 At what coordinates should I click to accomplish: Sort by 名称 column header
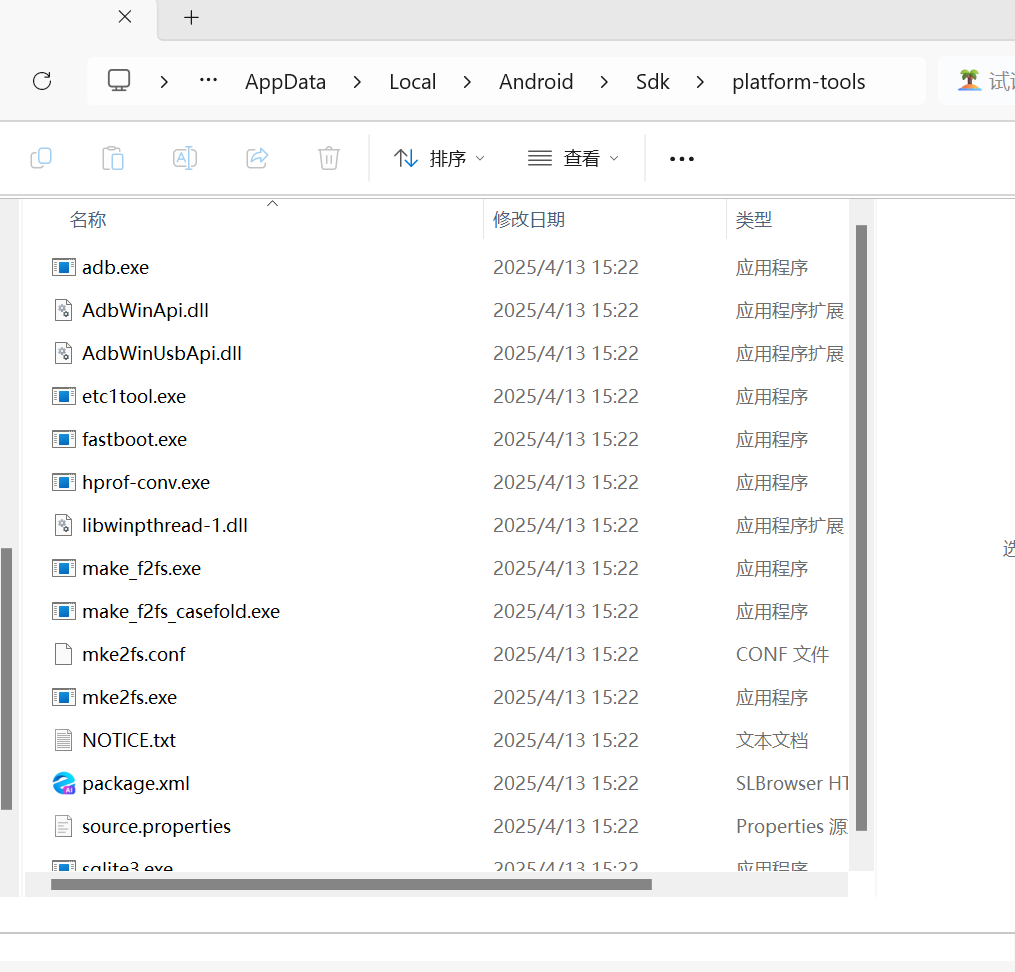tap(87, 220)
